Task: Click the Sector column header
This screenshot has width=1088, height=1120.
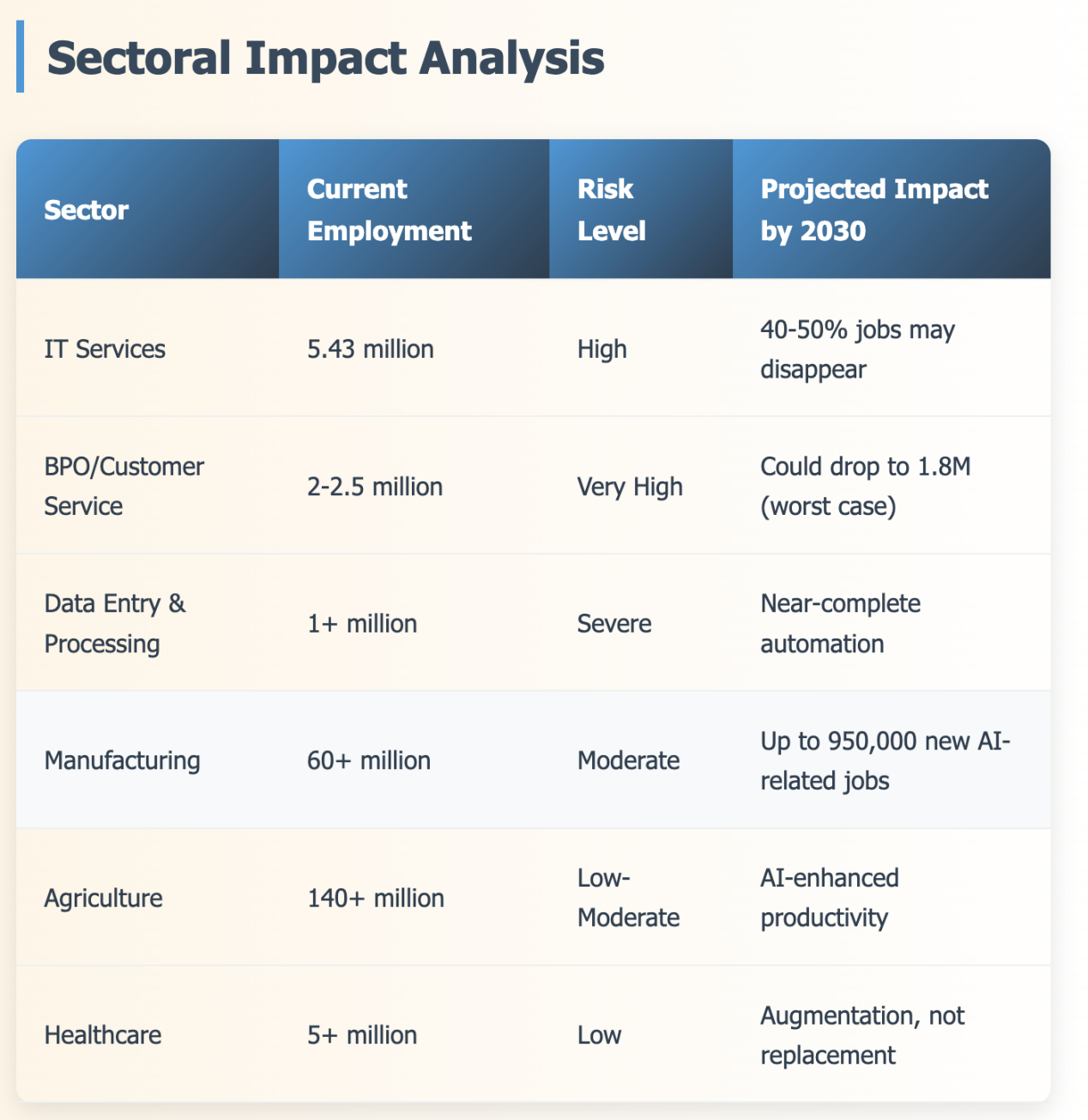Action: coord(86,210)
